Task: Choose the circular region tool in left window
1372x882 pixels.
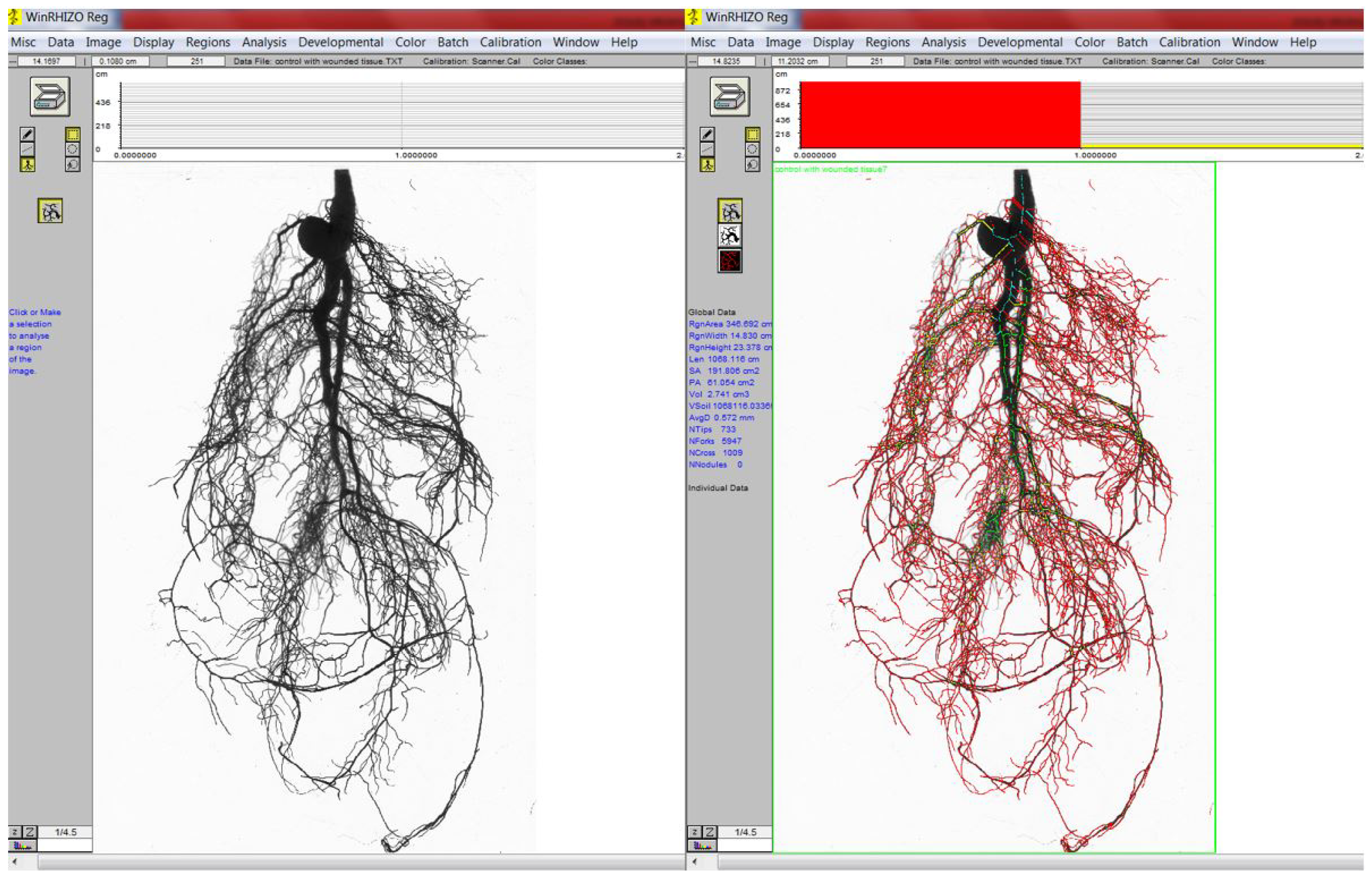Action: 73,149
